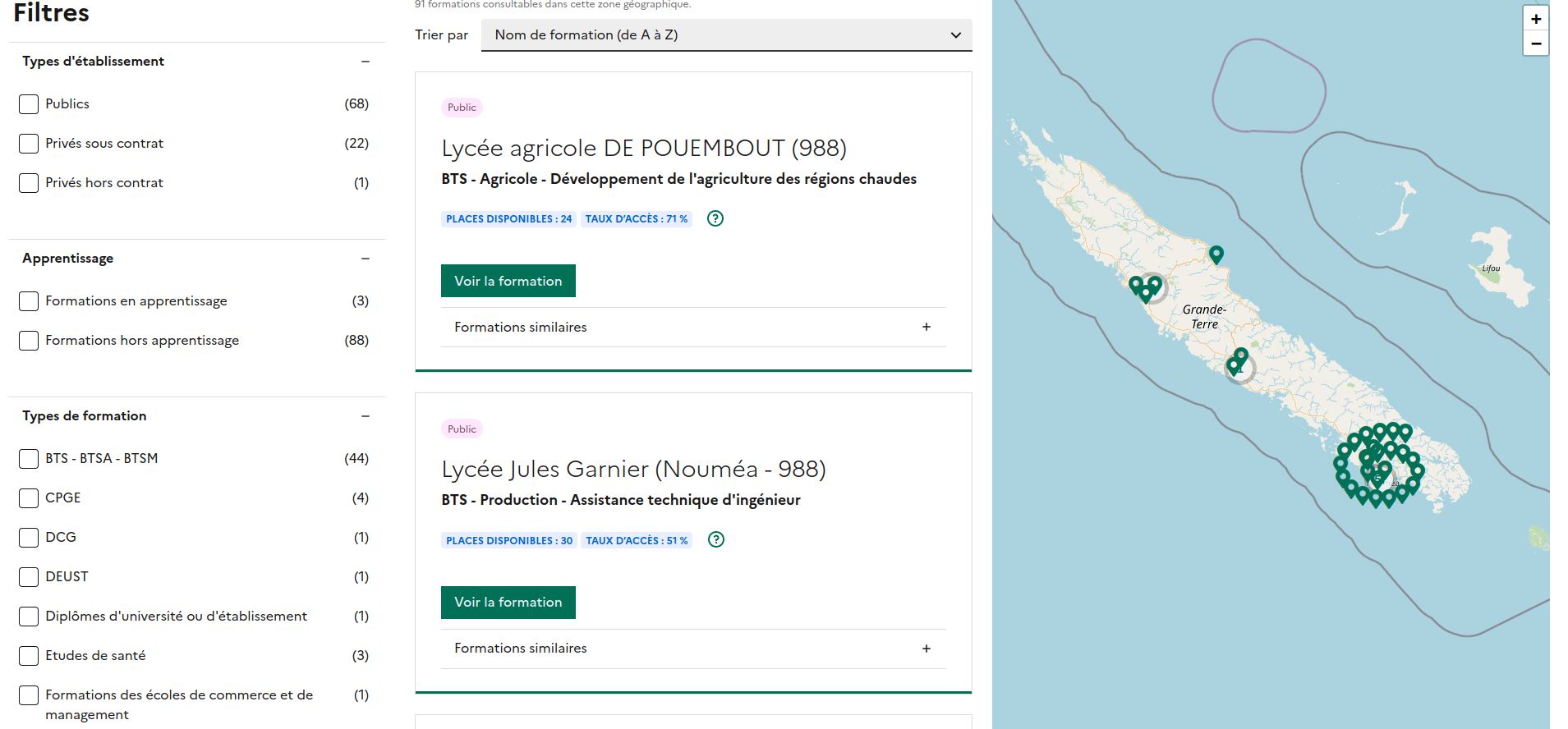Check the CPGE formation type
The height and width of the screenshot is (729, 1568).
29,498
